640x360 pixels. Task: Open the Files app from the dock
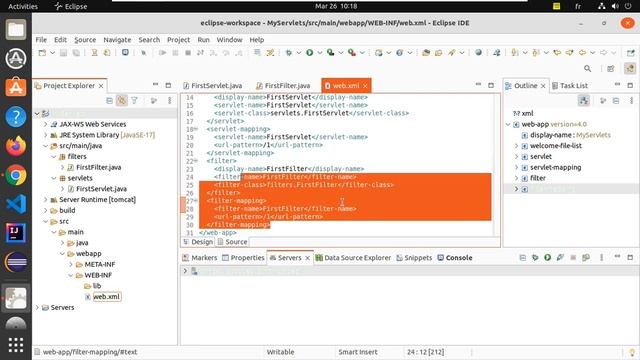(16, 29)
